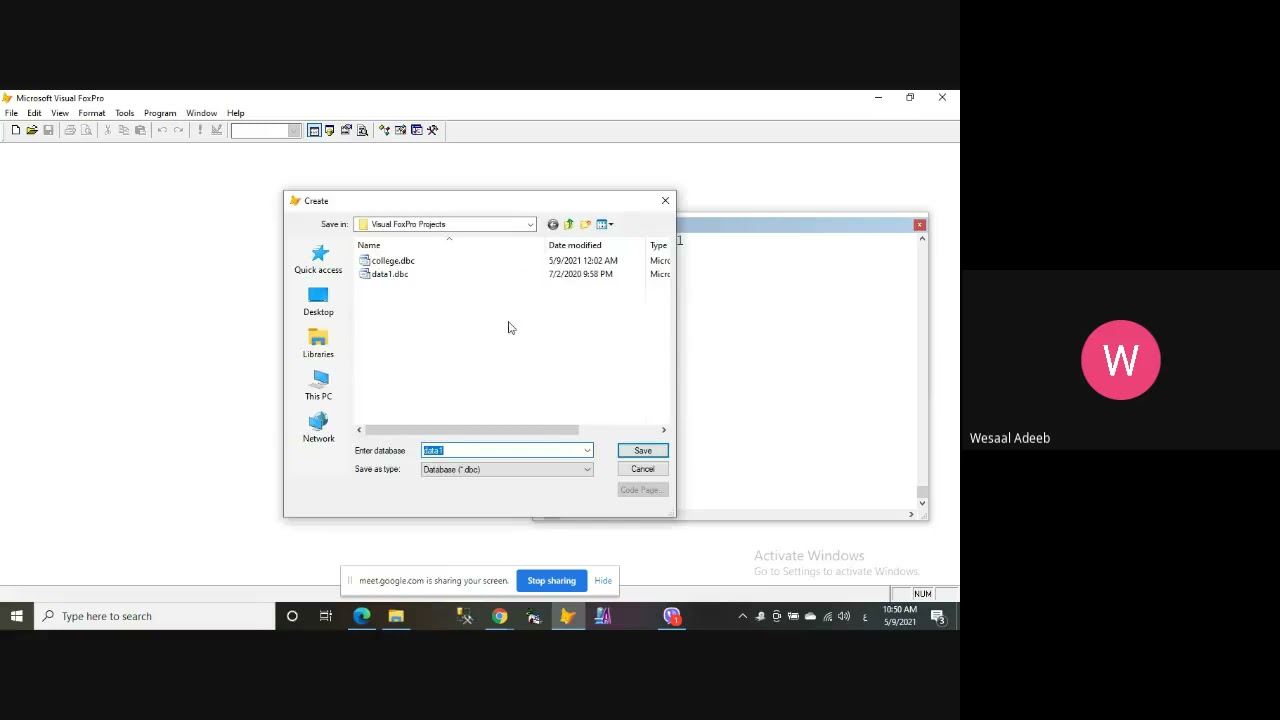1280x720 pixels.
Task: Expand the Save as type dropdown
Action: click(587, 469)
